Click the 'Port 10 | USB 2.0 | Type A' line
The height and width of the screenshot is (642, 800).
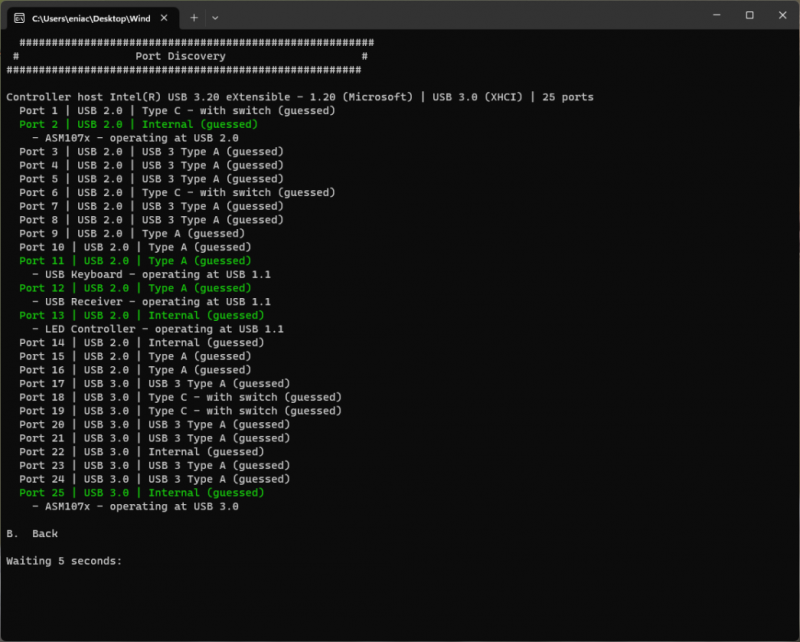135,248
